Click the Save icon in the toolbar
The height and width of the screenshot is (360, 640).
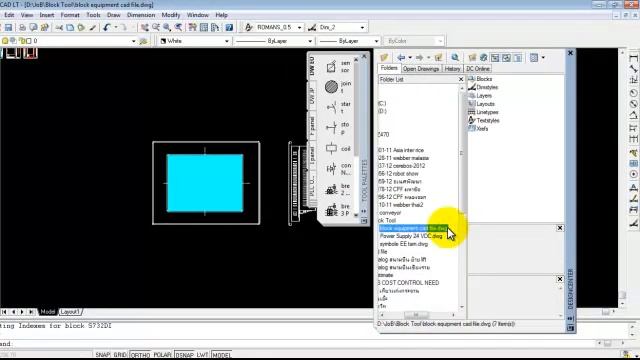point(8,27)
